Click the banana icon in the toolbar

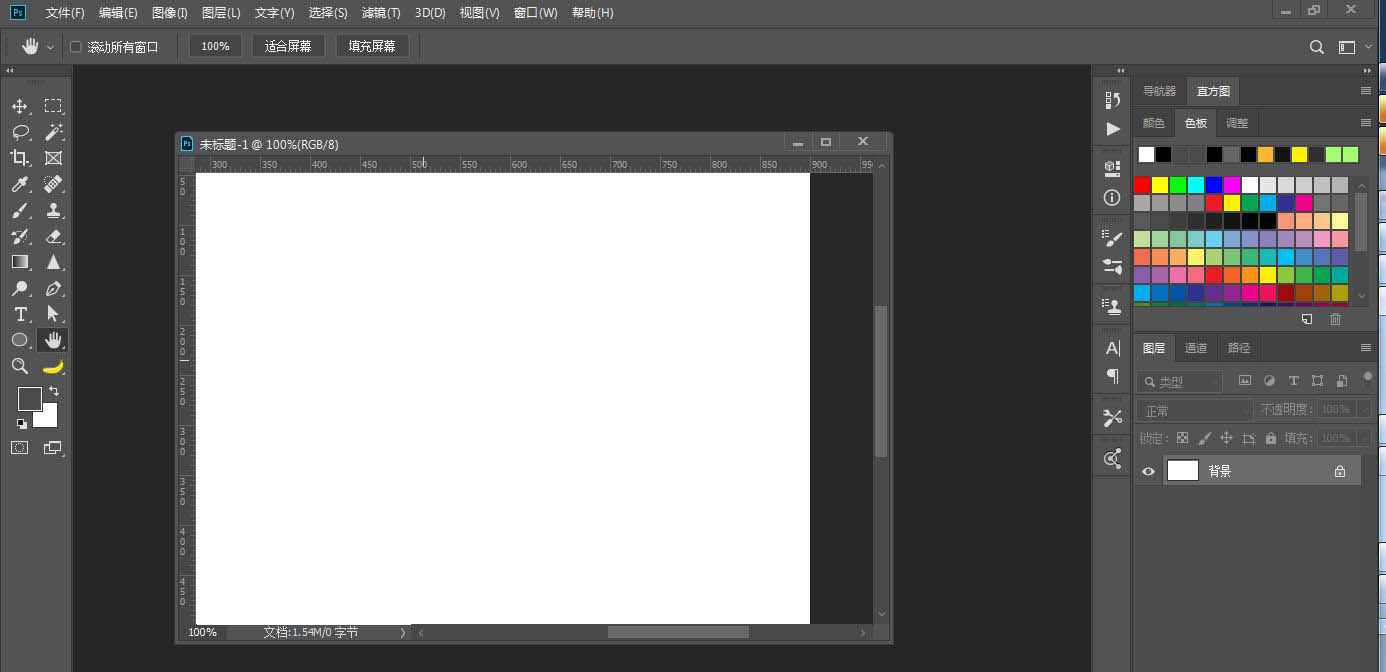pyautogui.click(x=53, y=366)
